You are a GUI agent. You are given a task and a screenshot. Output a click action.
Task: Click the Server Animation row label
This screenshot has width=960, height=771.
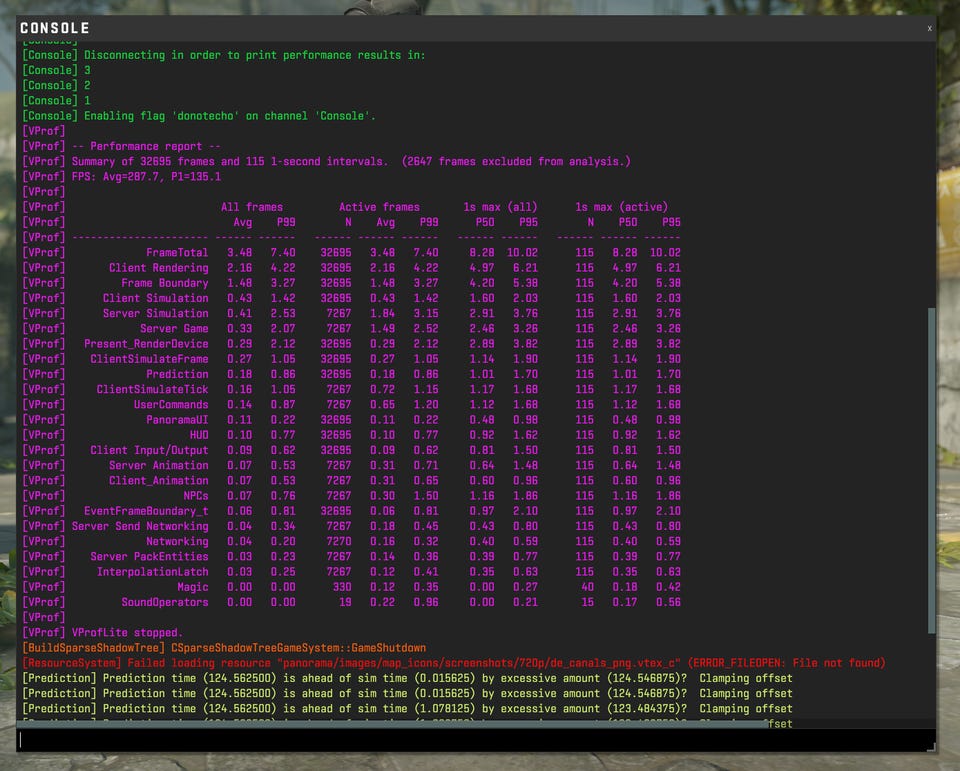159,465
